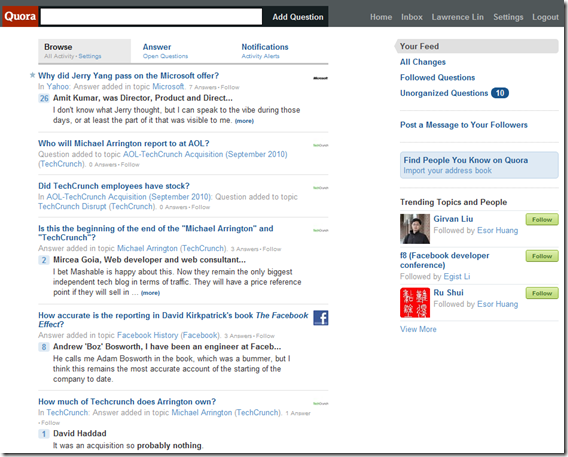
Task: Click View More under trending topics
Action: 418,329
